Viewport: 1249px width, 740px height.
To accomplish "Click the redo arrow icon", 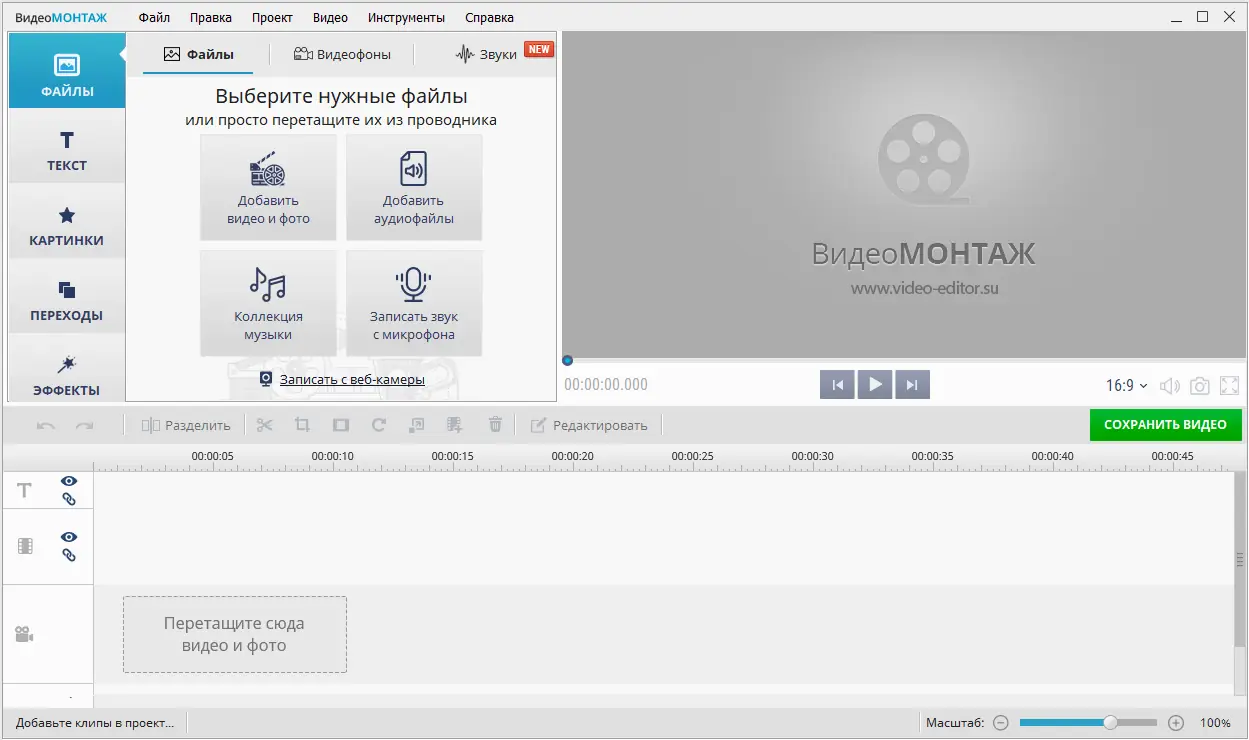I will point(84,426).
